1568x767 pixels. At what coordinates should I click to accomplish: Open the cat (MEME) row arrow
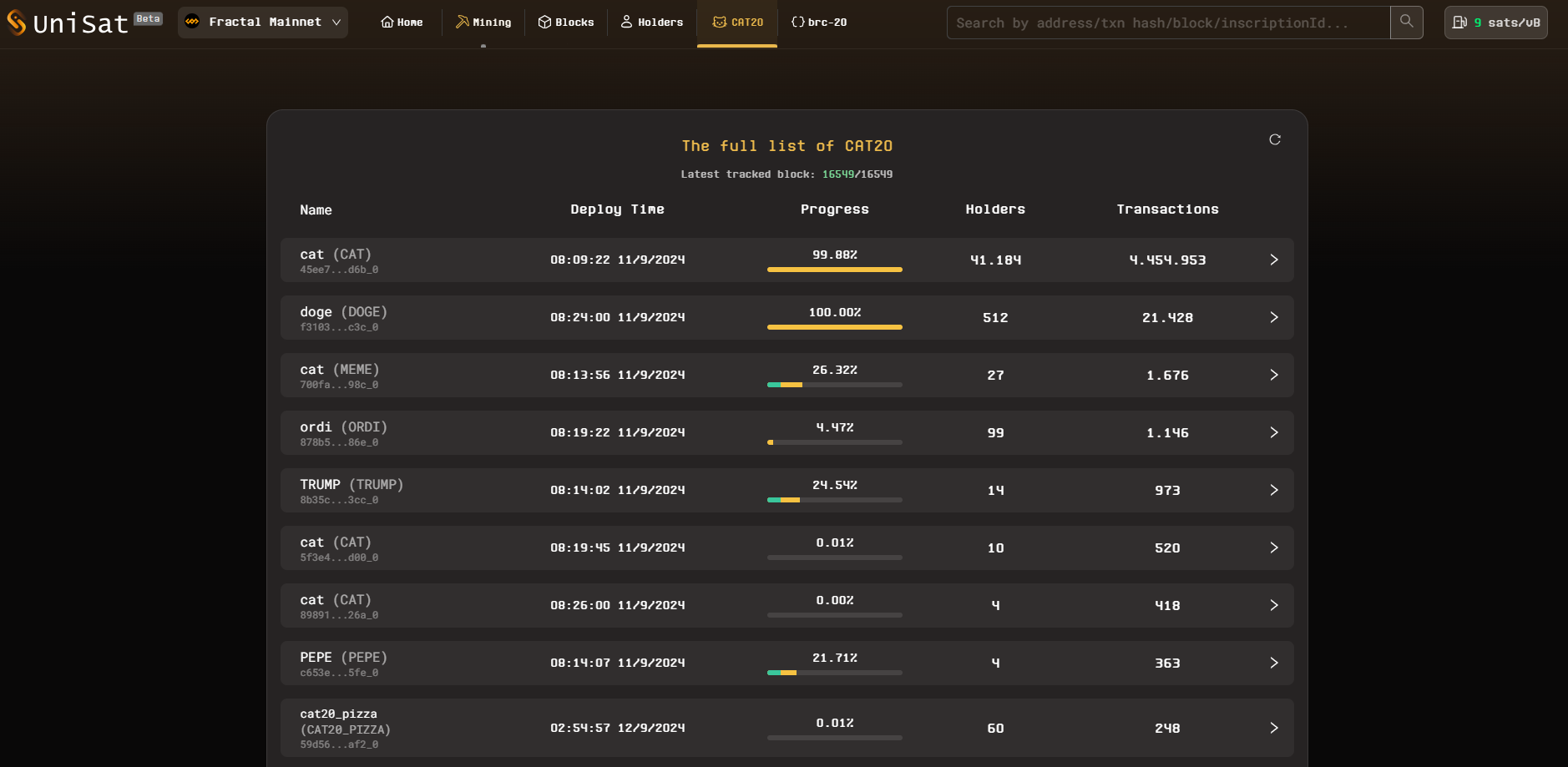(x=1274, y=375)
